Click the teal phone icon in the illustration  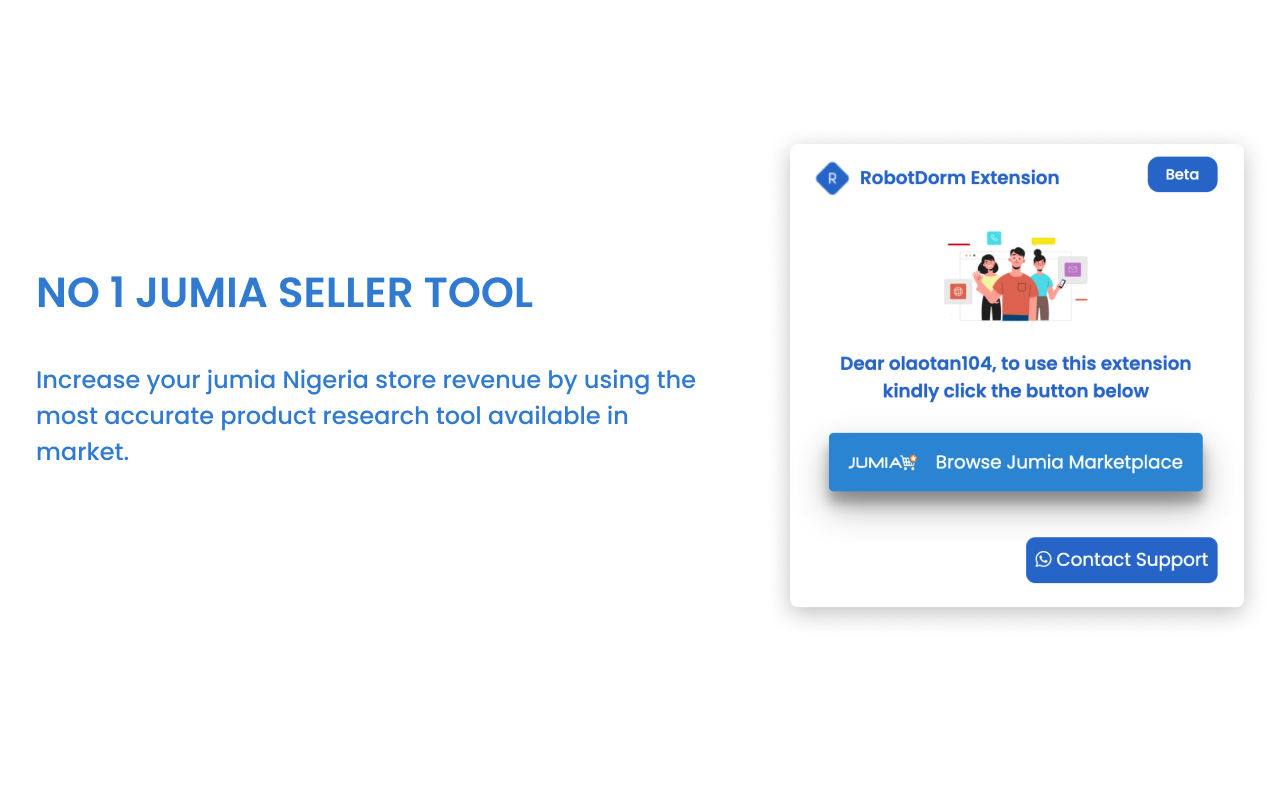pos(994,238)
